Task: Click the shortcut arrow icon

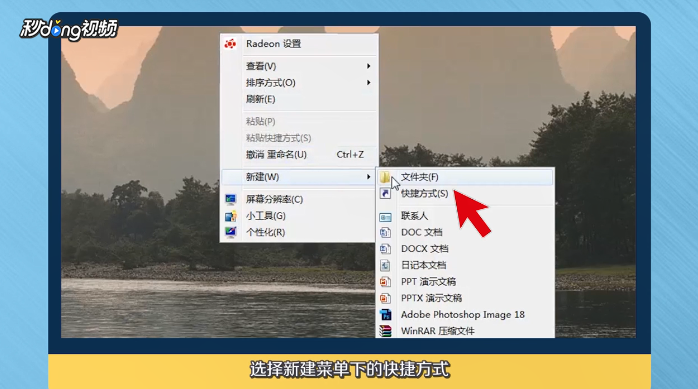Action: (385, 193)
